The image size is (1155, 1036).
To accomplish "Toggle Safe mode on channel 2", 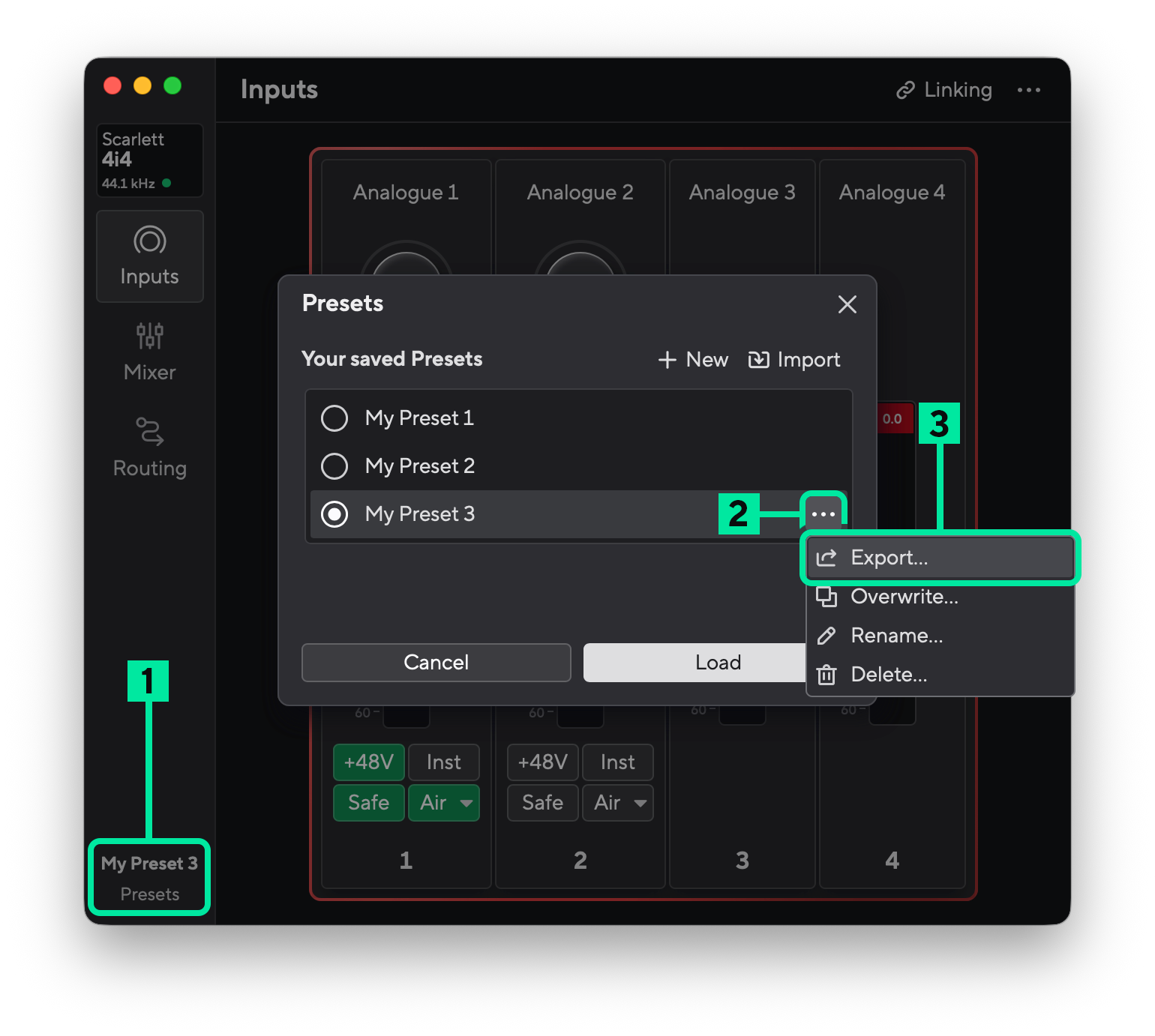I will point(543,803).
